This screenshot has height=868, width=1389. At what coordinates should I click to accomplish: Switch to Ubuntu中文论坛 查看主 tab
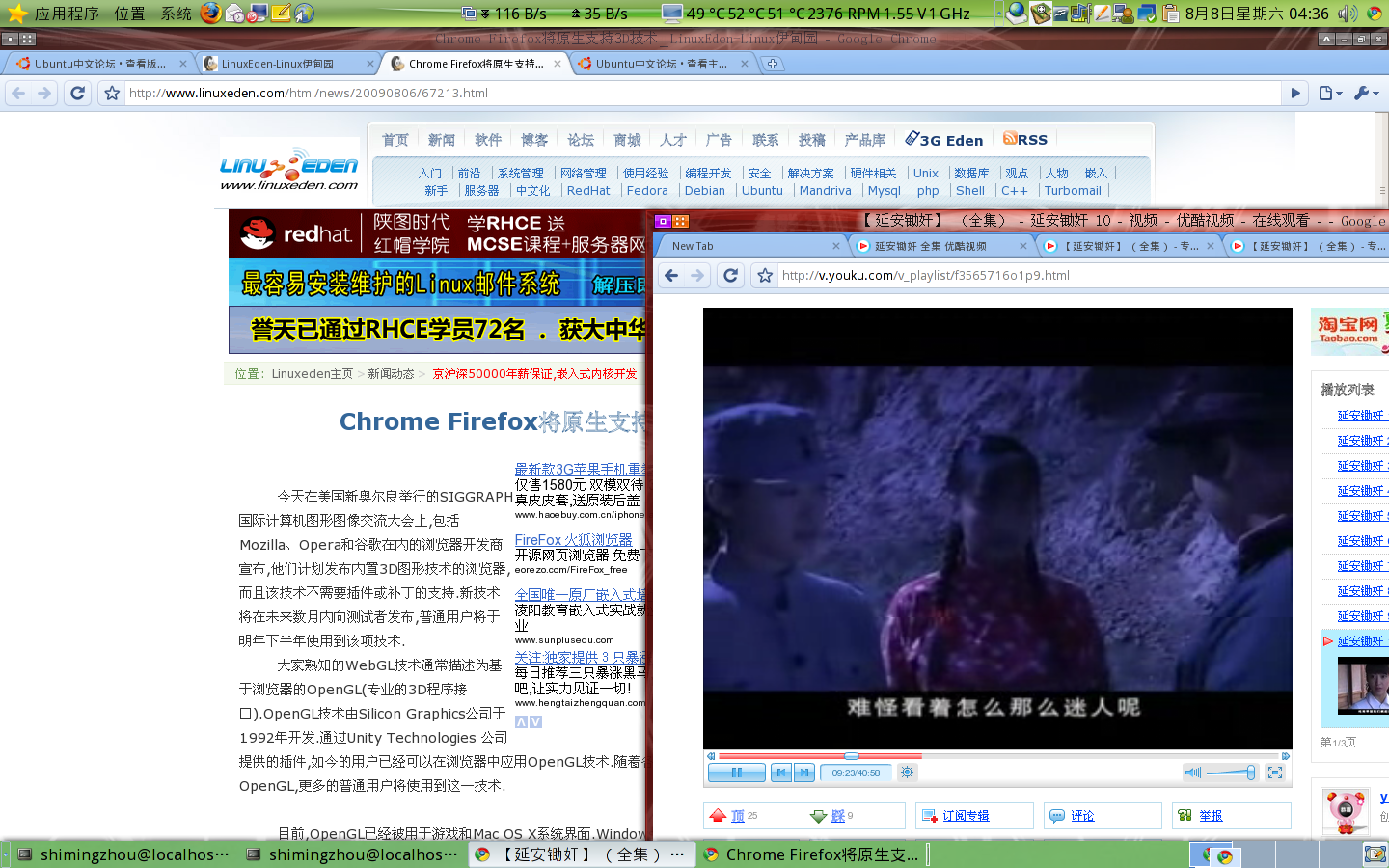pos(664,64)
